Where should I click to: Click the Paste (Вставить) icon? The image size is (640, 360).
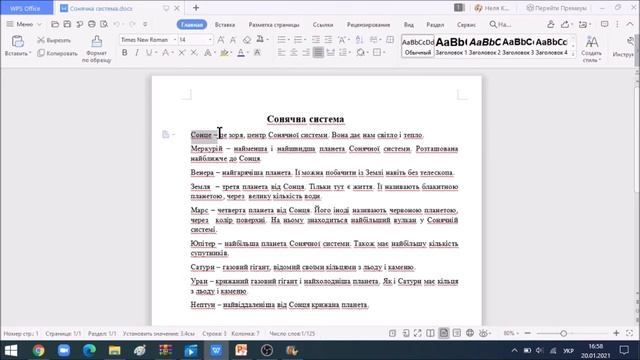[x=18, y=41]
